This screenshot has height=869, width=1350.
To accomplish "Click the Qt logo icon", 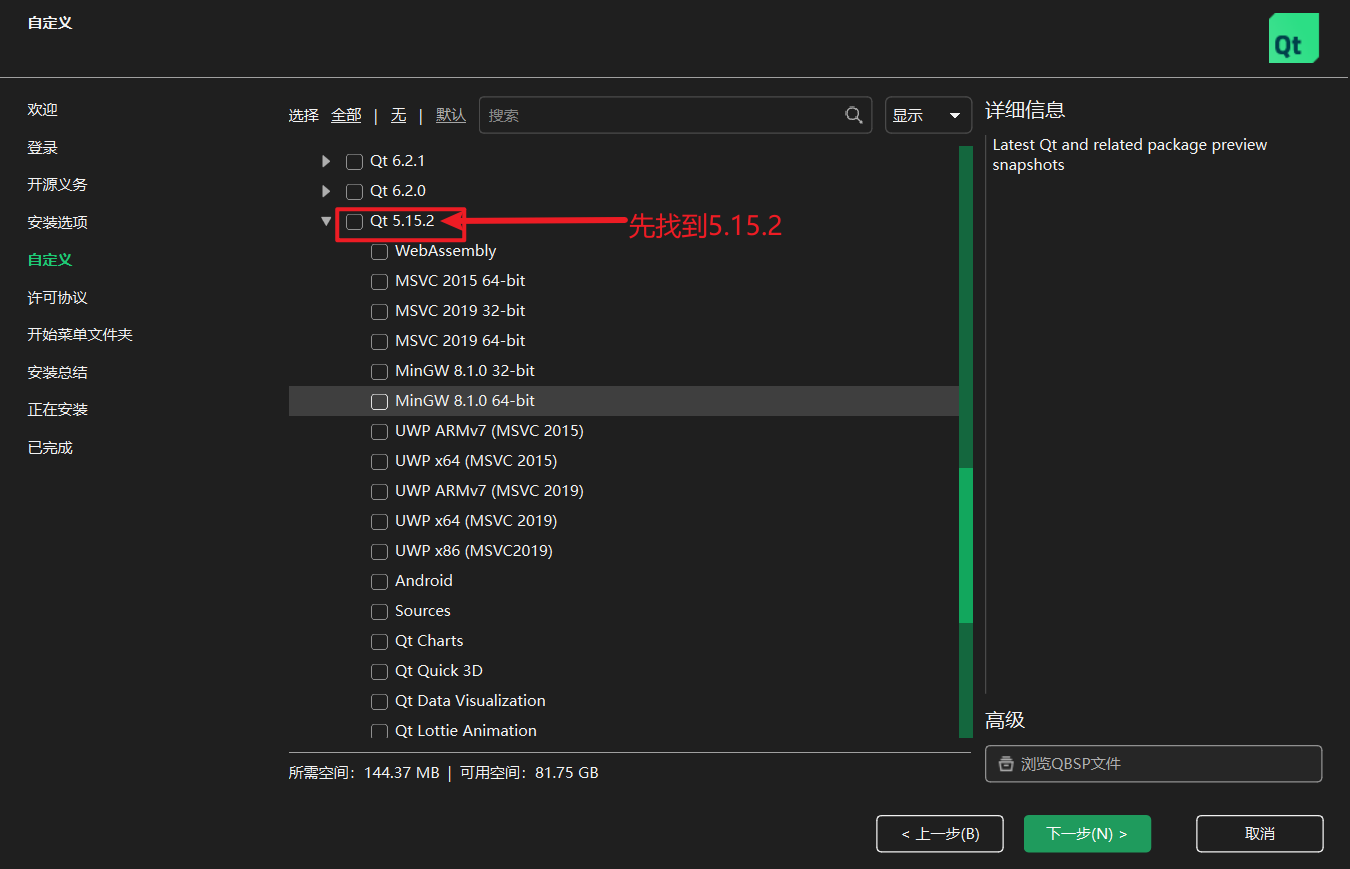I will 1293,38.
